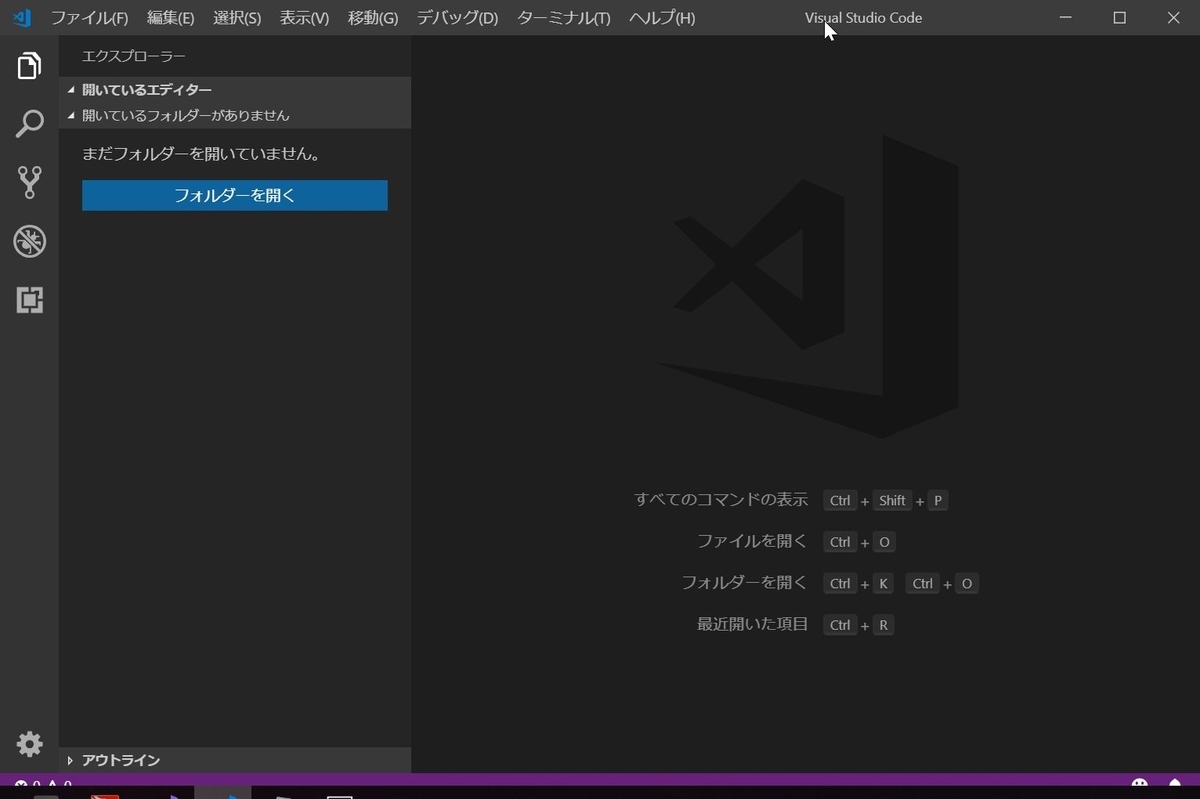This screenshot has width=1200, height=799.
Task: Click the Ctrl key badge next to ファイルを開く
Action: tap(839, 541)
